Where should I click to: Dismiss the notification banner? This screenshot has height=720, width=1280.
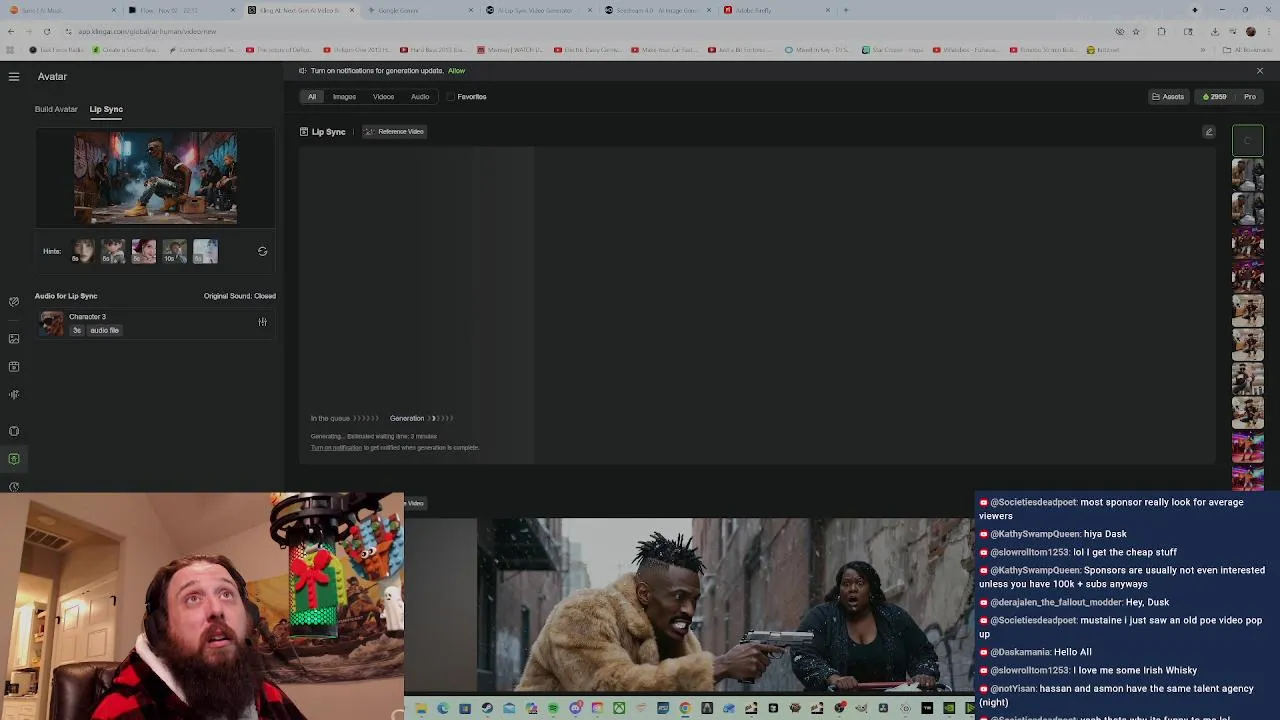point(1259,71)
